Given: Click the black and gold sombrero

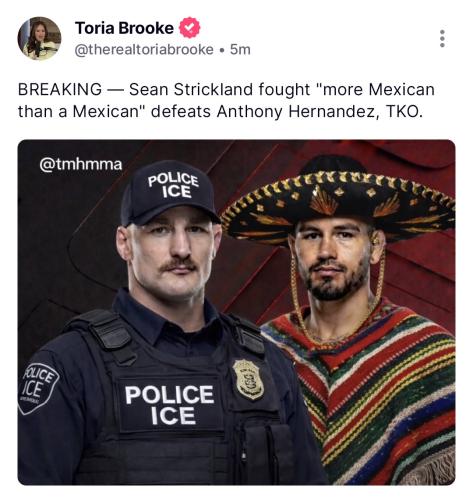Looking at the screenshot, I should (338, 200).
